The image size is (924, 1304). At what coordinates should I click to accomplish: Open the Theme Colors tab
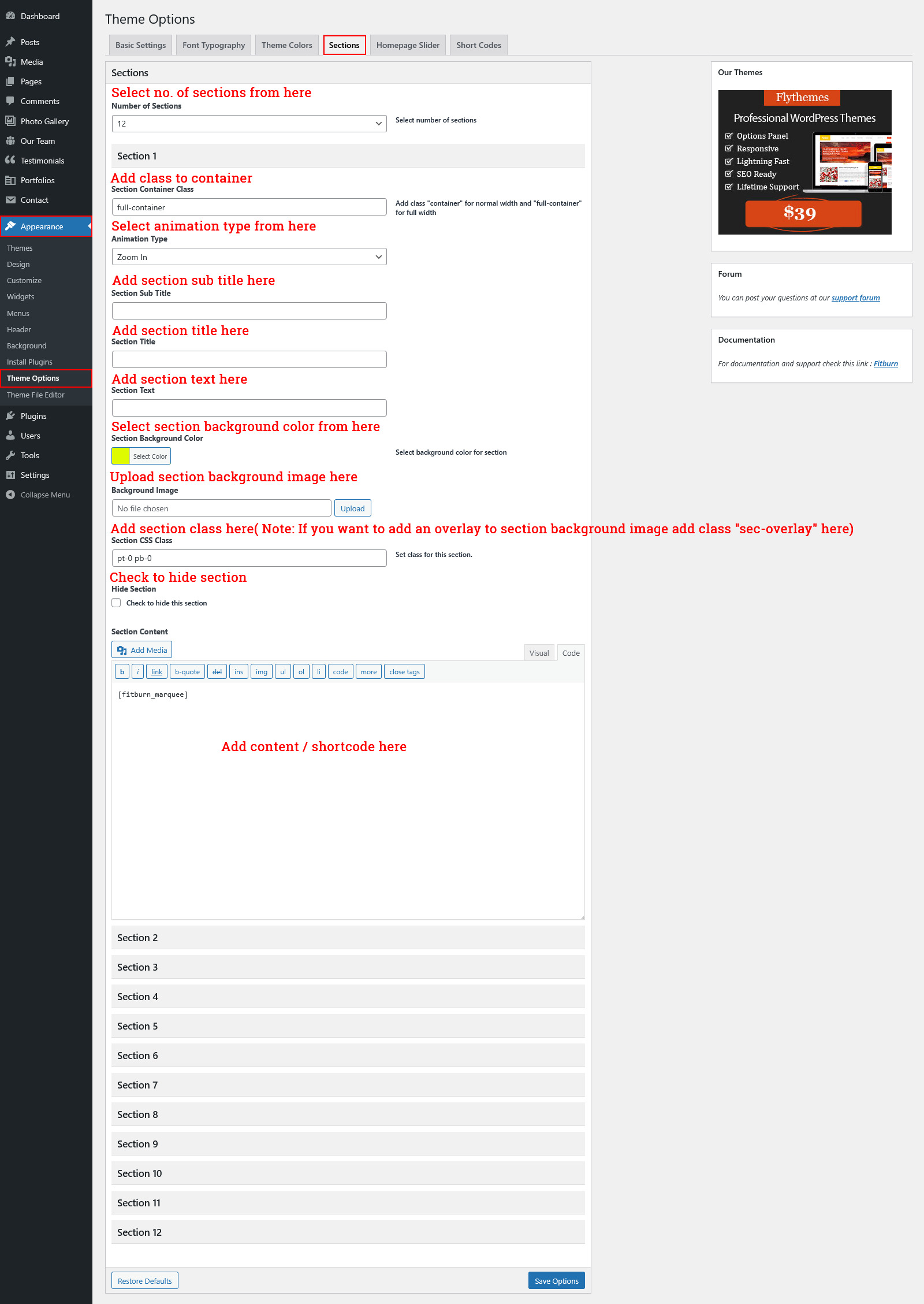coord(287,45)
